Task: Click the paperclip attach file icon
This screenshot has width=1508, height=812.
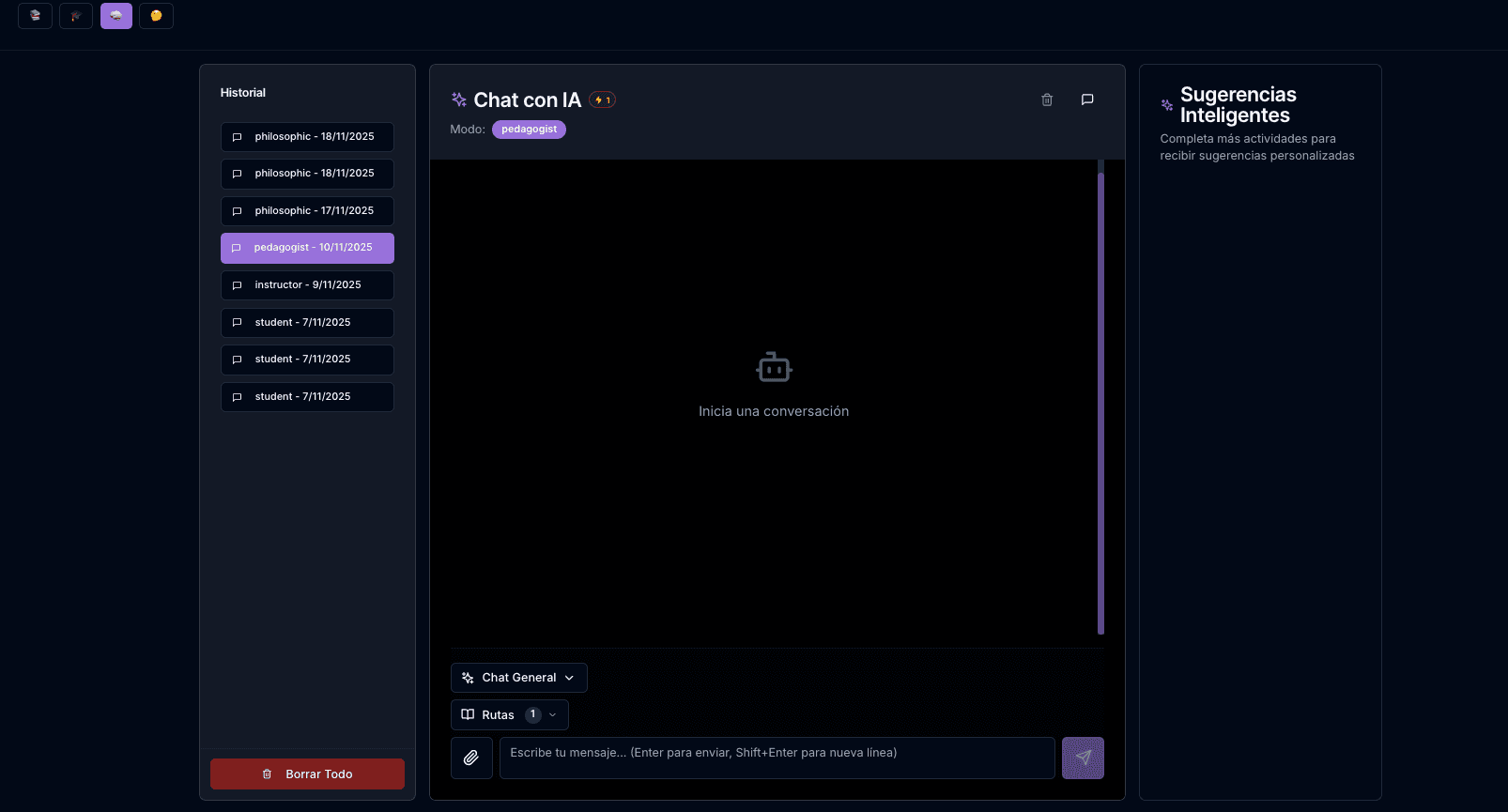Action: (471, 758)
